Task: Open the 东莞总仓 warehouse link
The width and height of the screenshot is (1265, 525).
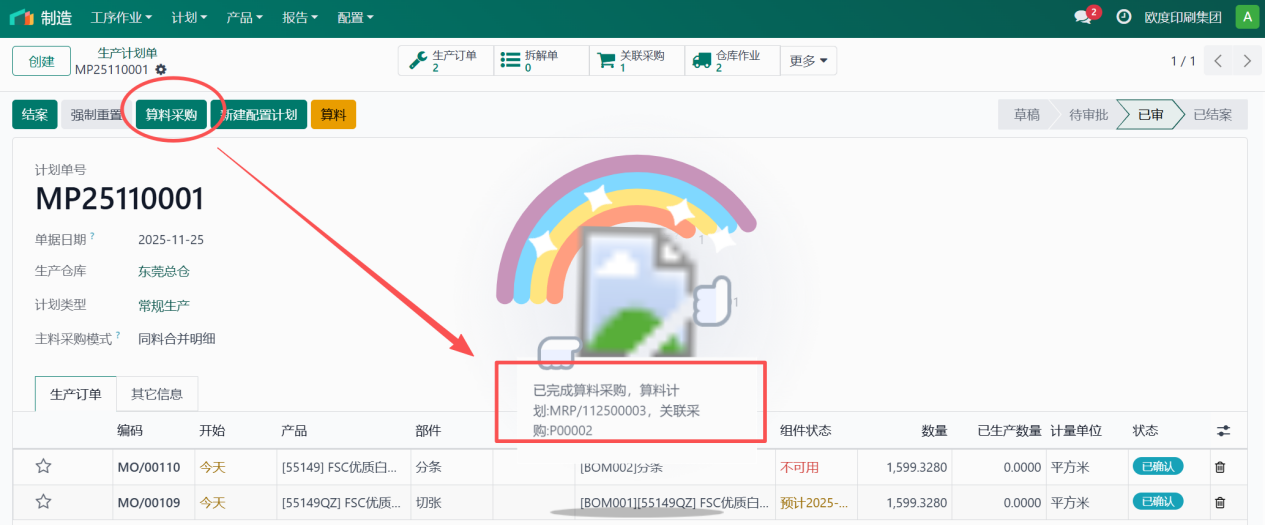Action: pos(164,271)
